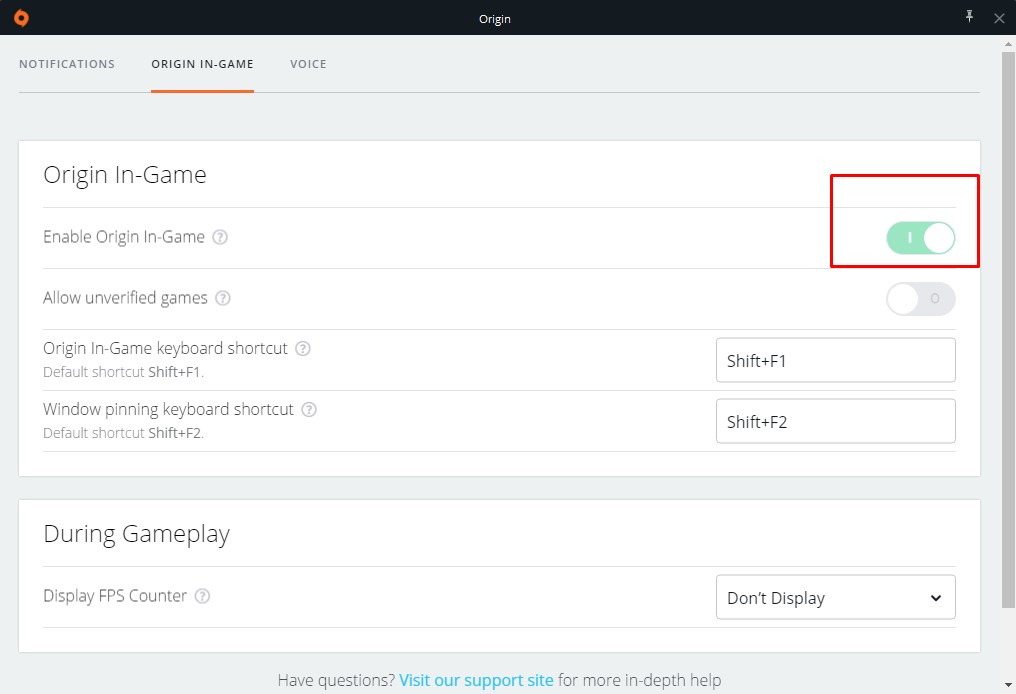1016x694 pixels.
Task: Open help icon beside Allow unverified games
Action: tap(223, 298)
